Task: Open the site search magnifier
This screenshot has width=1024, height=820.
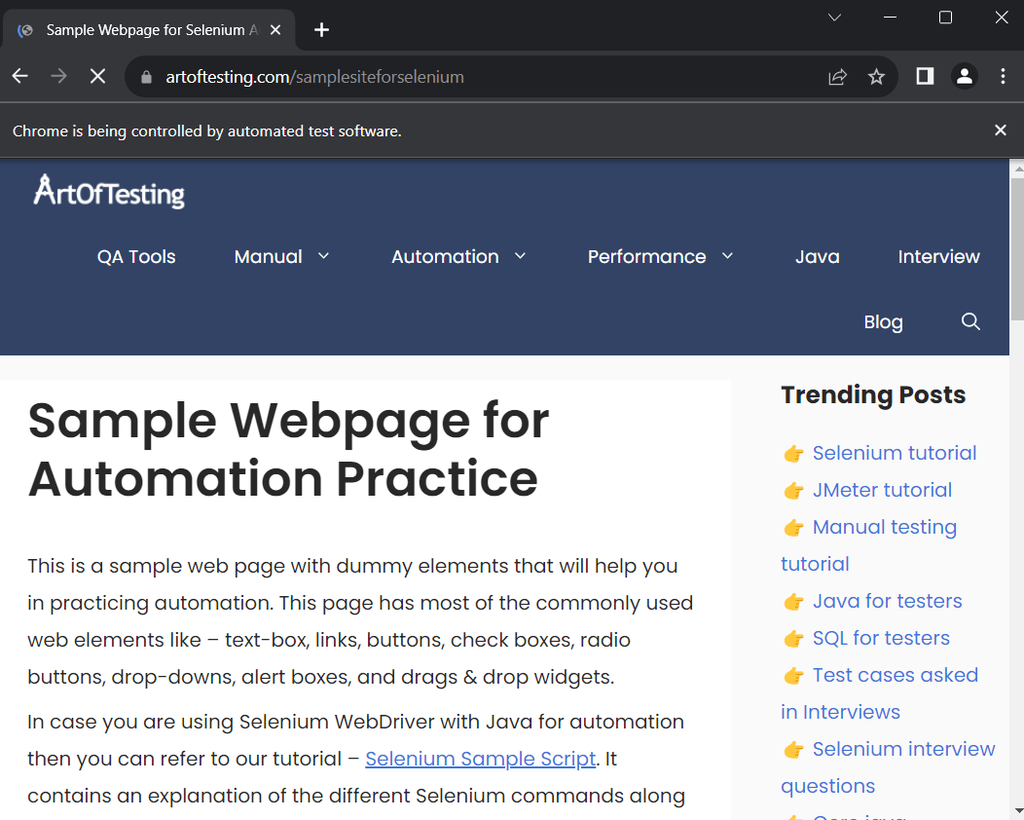Action: tap(970, 322)
